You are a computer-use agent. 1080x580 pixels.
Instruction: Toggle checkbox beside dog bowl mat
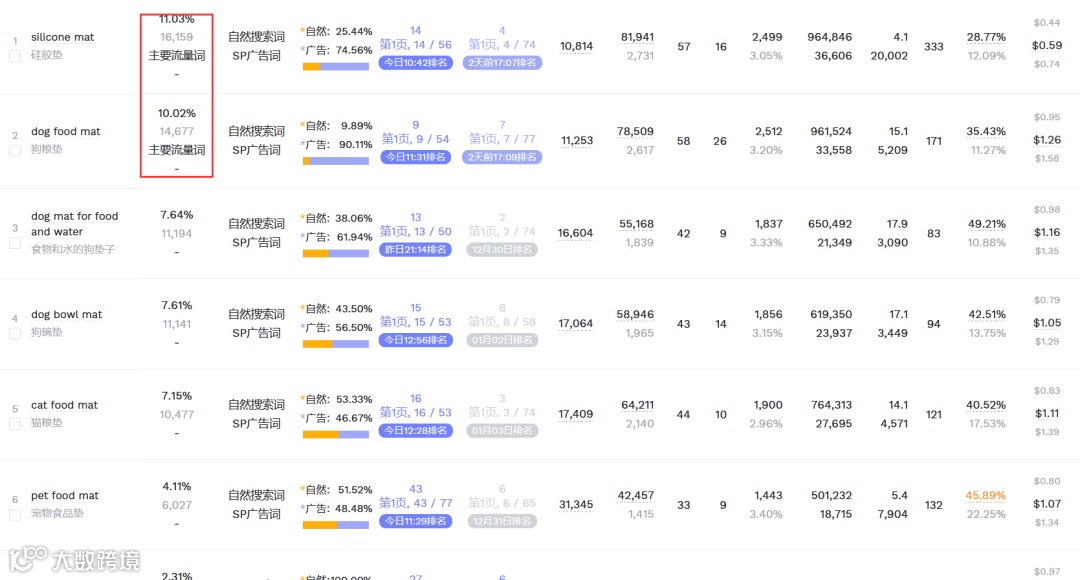click(15, 333)
